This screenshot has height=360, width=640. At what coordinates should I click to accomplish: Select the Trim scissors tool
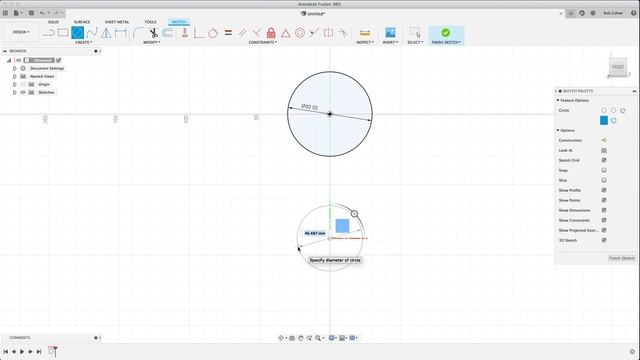point(153,33)
